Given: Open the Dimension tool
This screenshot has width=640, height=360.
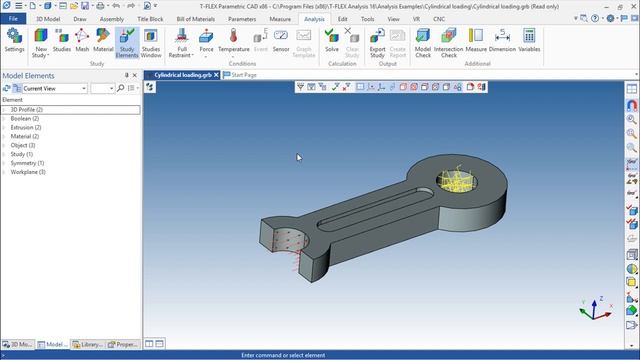Looking at the screenshot, I should click(502, 40).
